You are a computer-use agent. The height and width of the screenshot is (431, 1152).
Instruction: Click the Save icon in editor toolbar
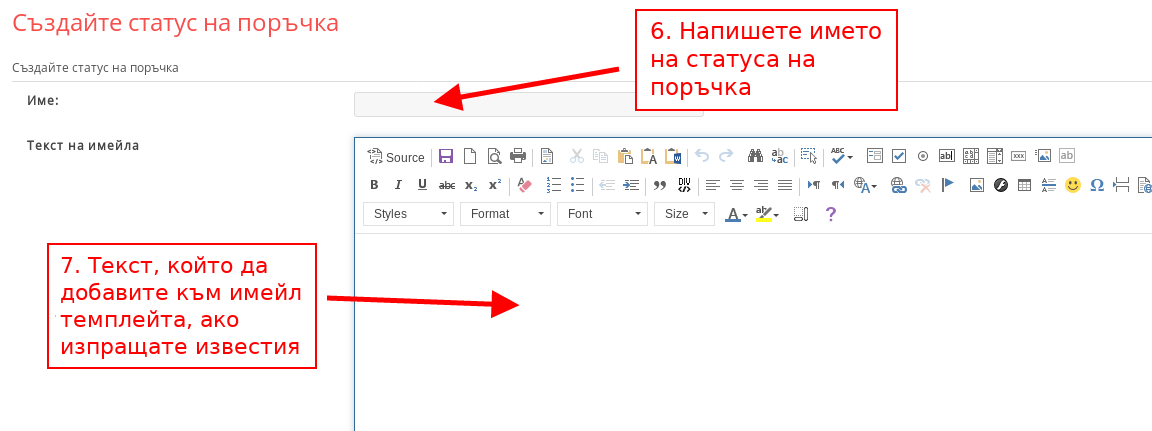coord(446,156)
